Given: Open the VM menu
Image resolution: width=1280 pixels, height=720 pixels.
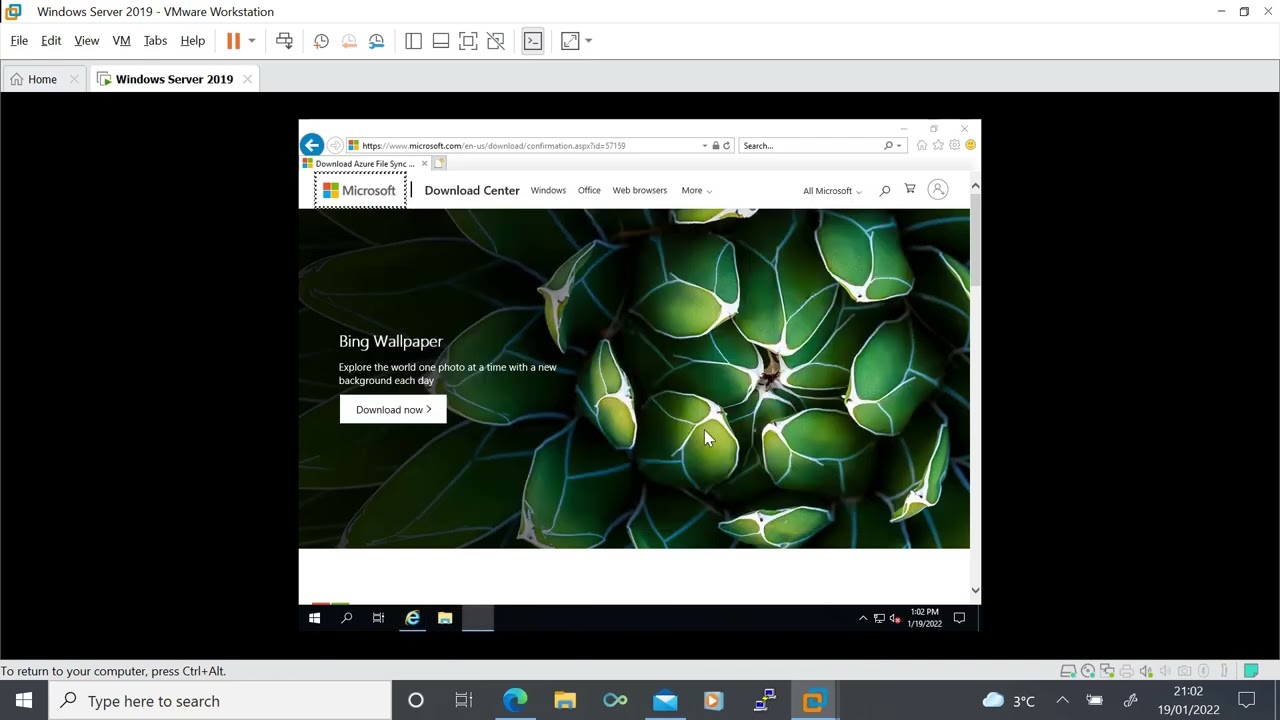Looking at the screenshot, I should click(121, 41).
